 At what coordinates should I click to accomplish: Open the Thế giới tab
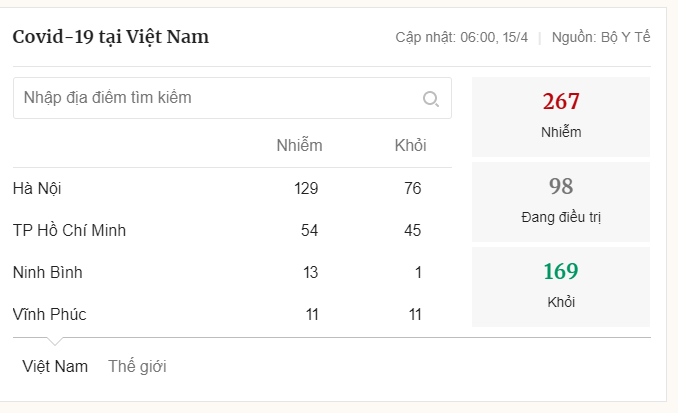pyautogui.click(x=137, y=366)
